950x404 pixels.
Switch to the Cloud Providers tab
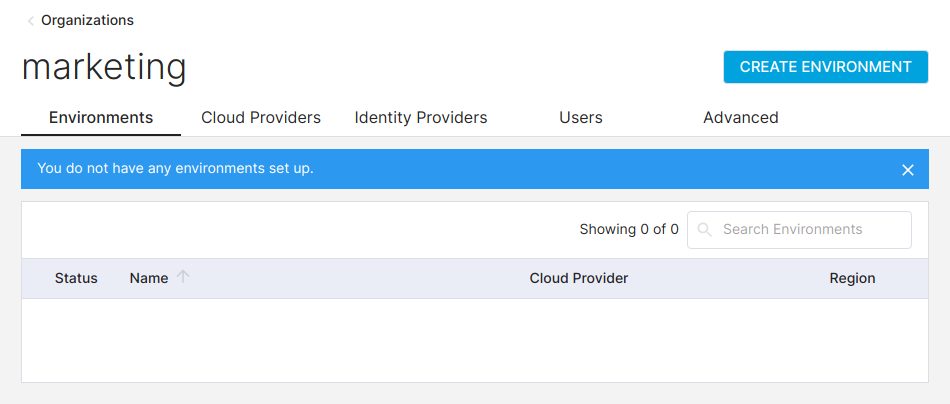[x=261, y=118]
